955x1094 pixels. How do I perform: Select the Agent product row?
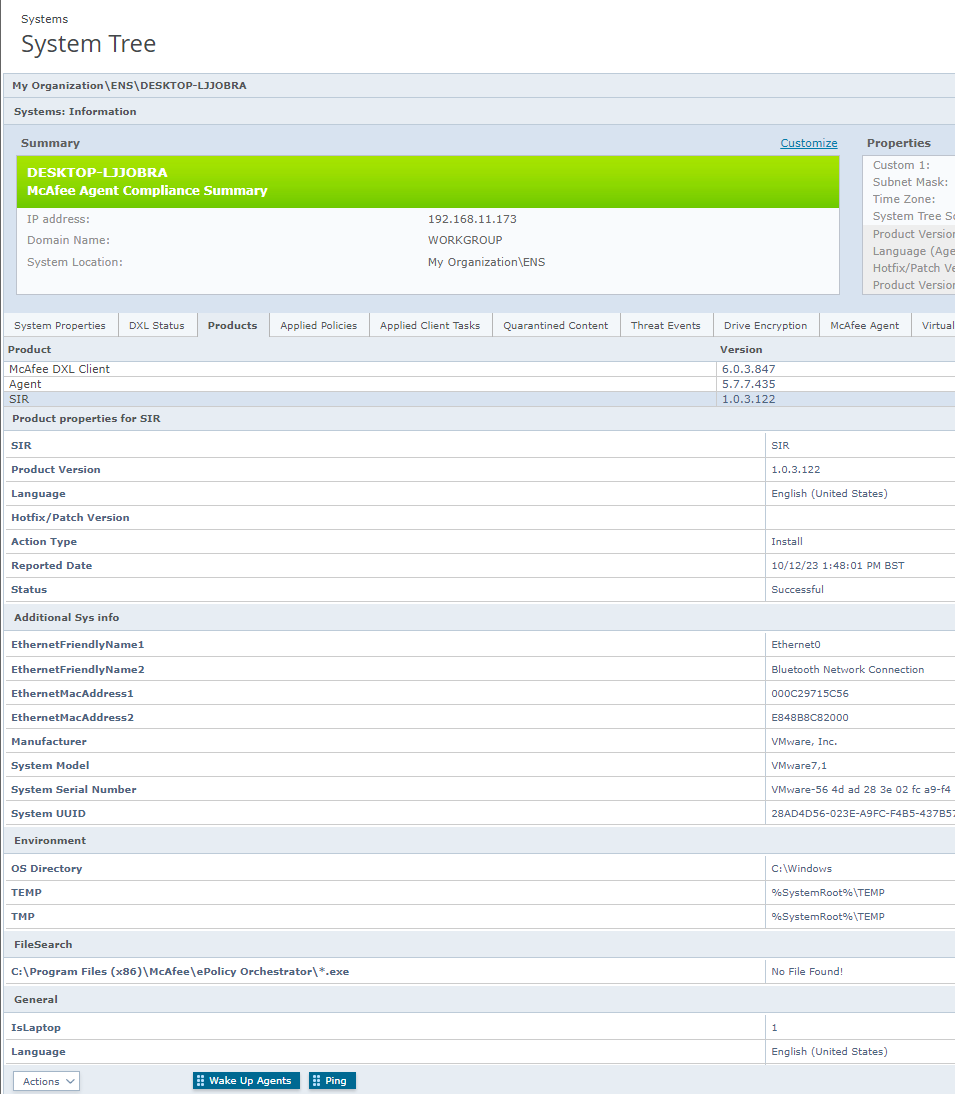(479, 384)
